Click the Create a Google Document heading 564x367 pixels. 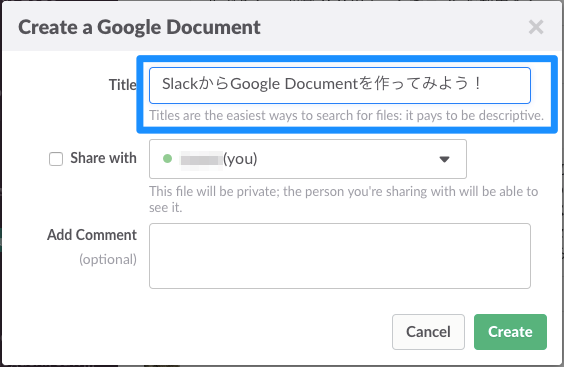(x=139, y=28)
